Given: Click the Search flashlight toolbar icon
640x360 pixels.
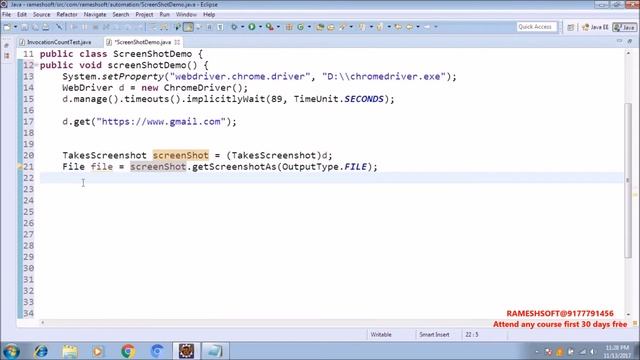Looking at the screenshot, I should point(342,27).
